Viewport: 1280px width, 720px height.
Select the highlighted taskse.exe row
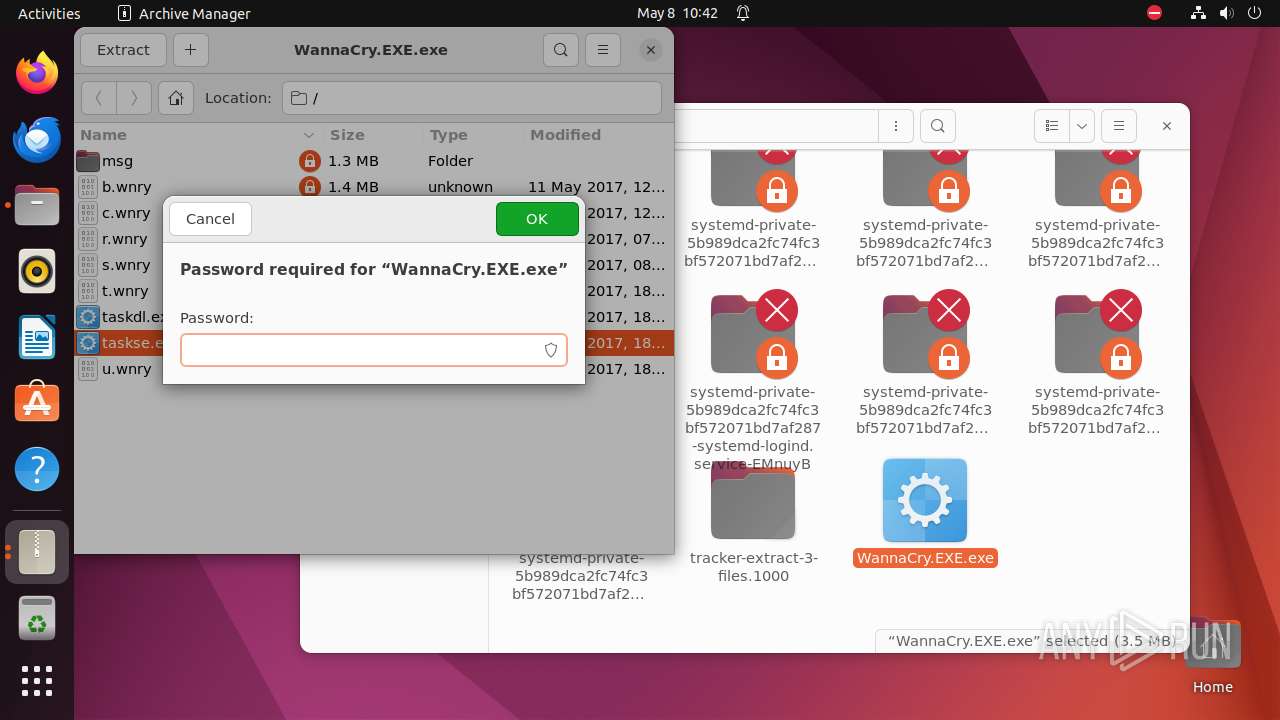tap(374, 343)
